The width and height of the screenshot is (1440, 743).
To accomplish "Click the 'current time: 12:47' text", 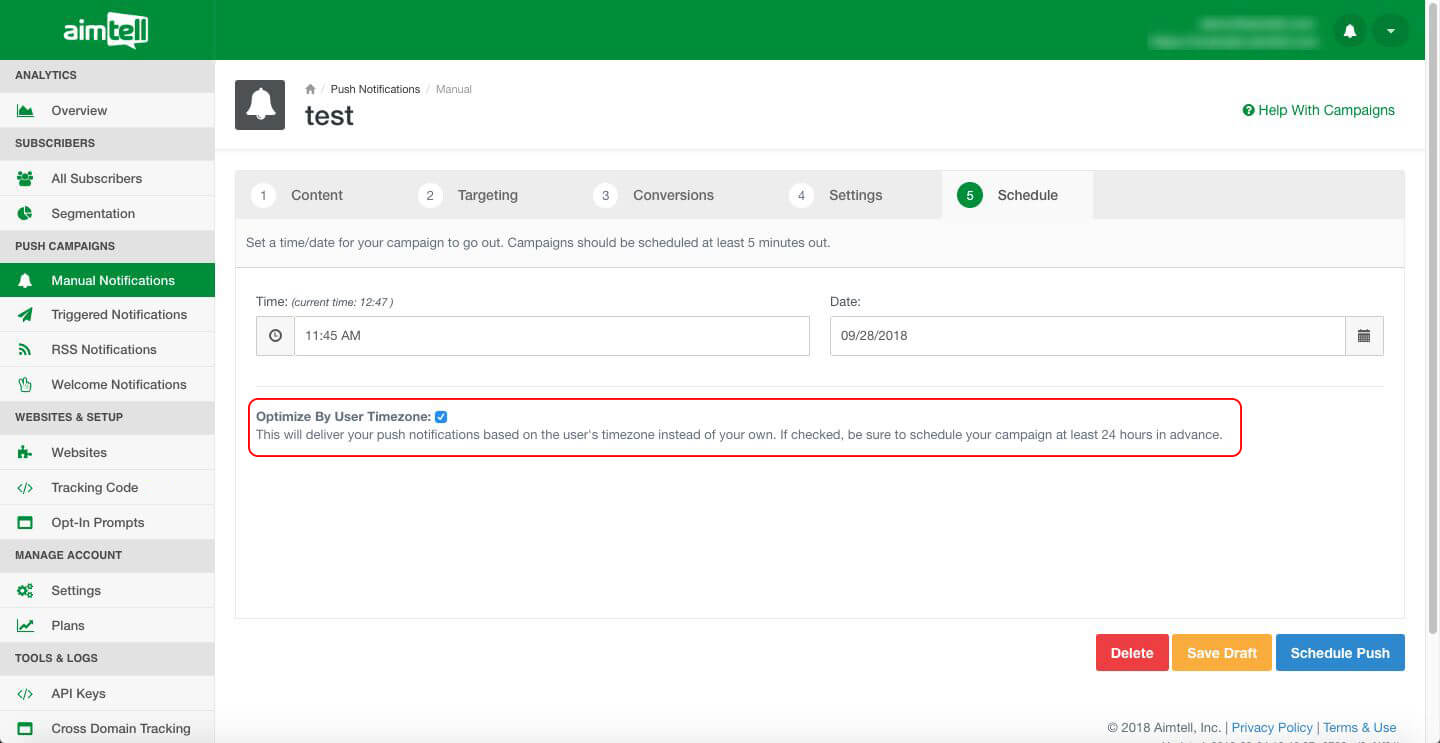I will pos(342,302).
